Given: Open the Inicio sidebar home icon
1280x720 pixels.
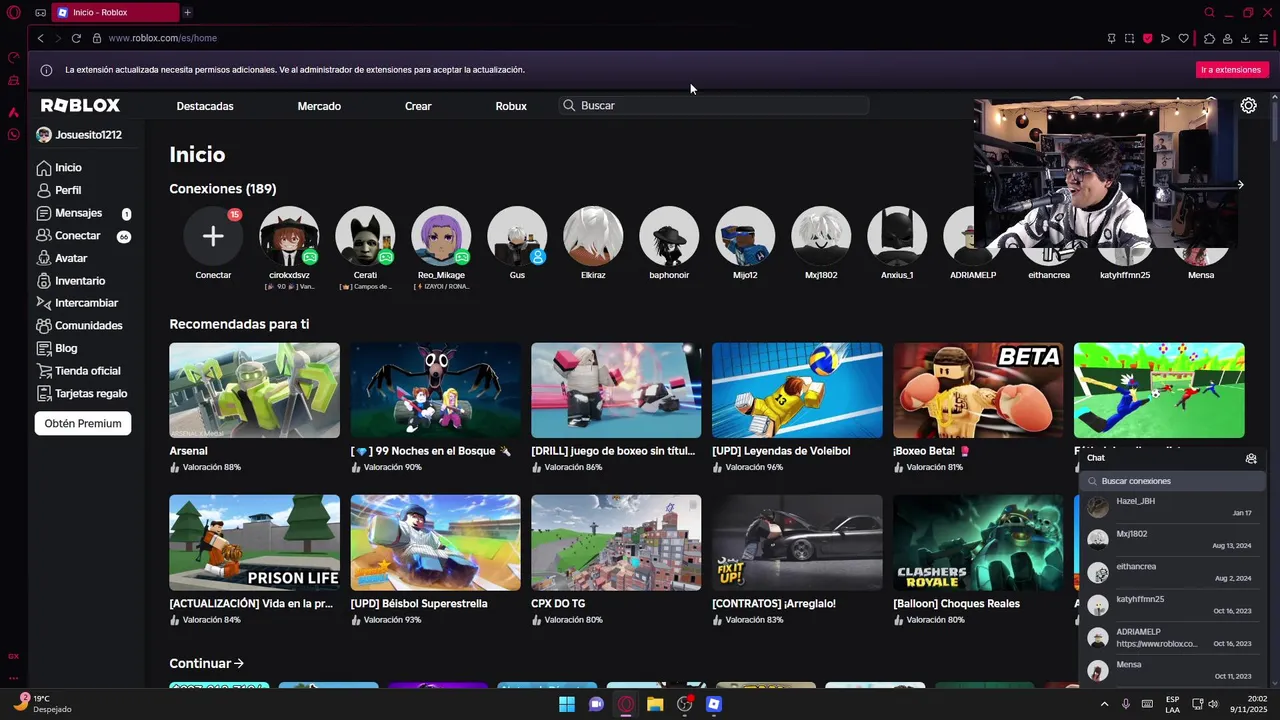Looking at the screenshot, I should (x=43, y=168).
